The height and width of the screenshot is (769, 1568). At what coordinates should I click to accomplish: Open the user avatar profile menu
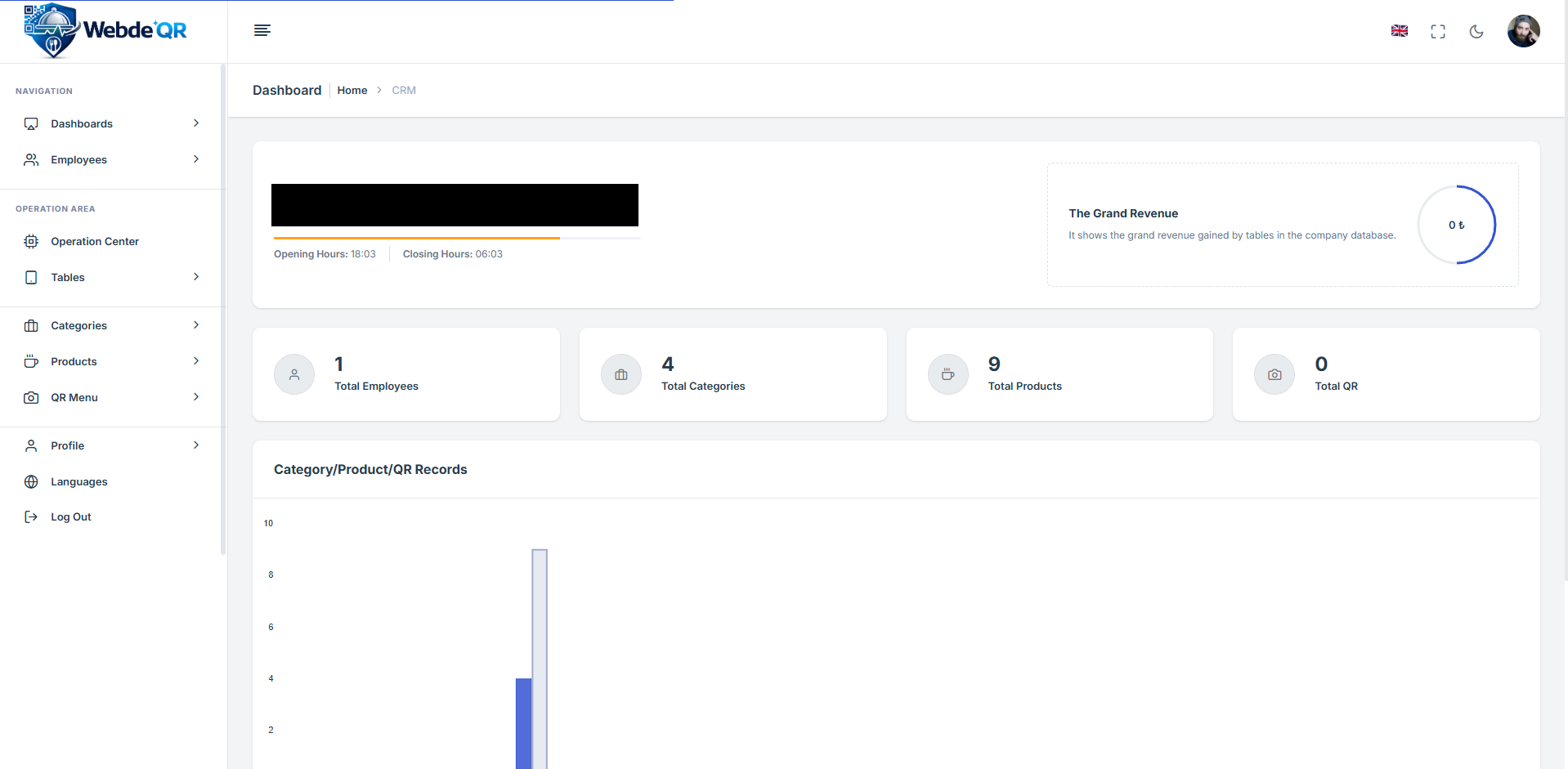(x=1522, y=31)
